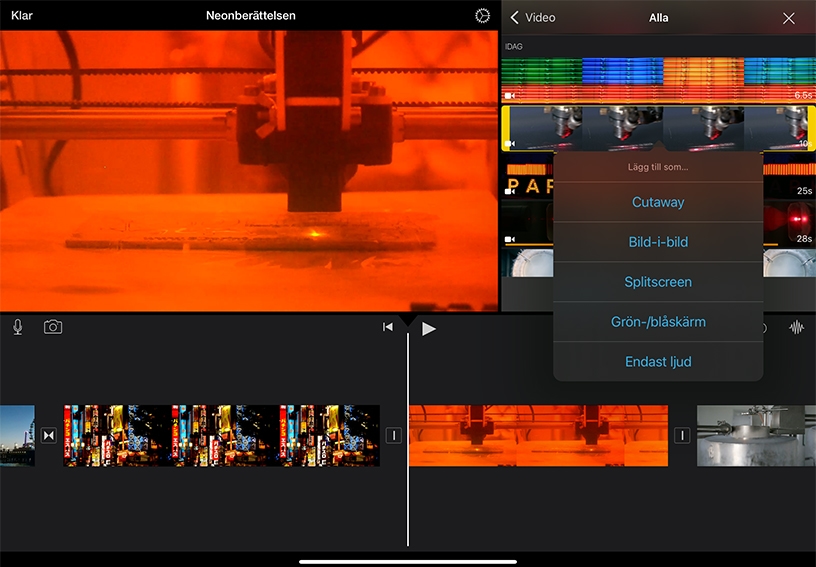Go back to Video library
The height and width of the screenshot is (567, 816).
(533, 18)
